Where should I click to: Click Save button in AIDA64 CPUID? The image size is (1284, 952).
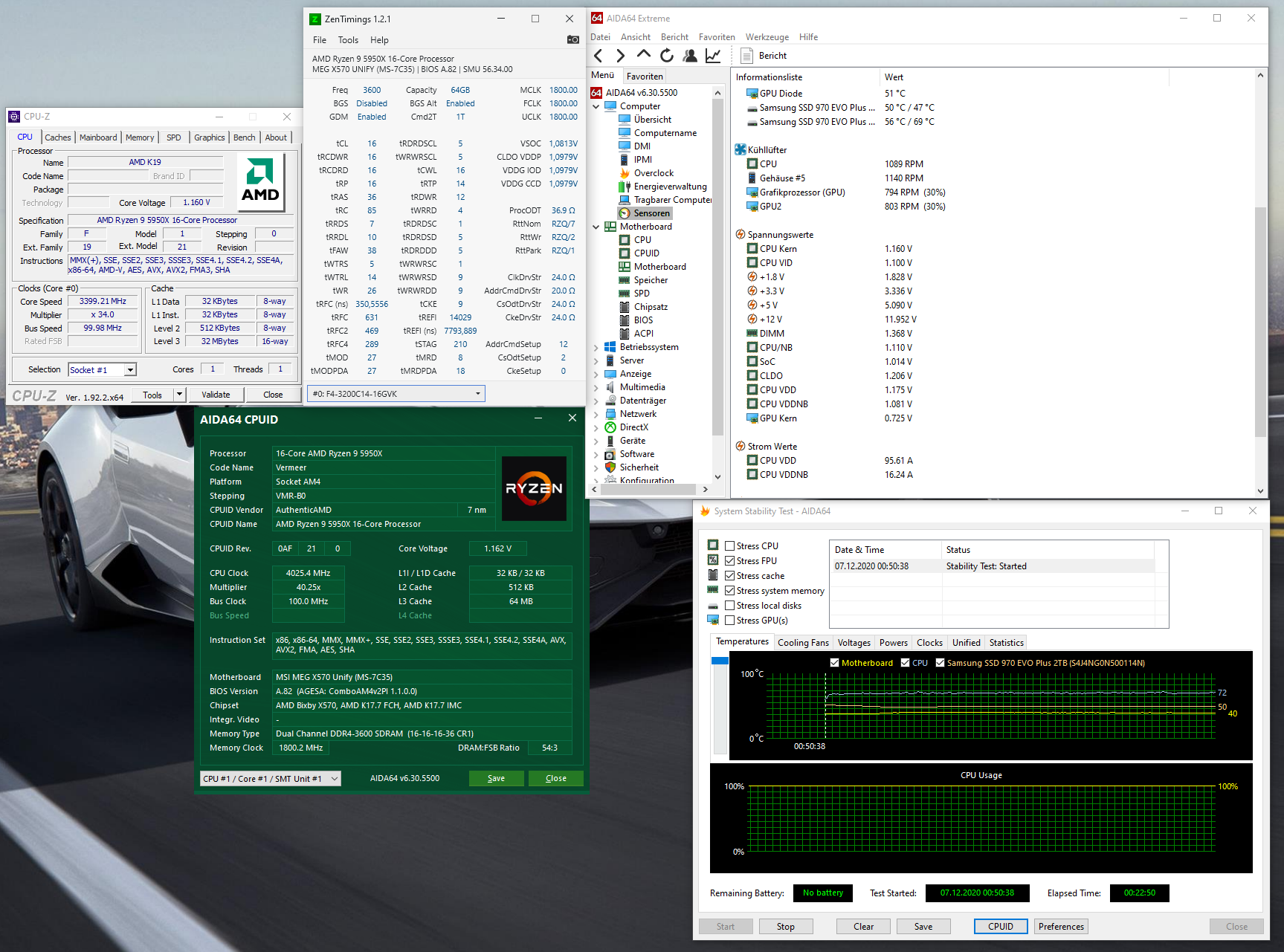(x=496, y=778)
